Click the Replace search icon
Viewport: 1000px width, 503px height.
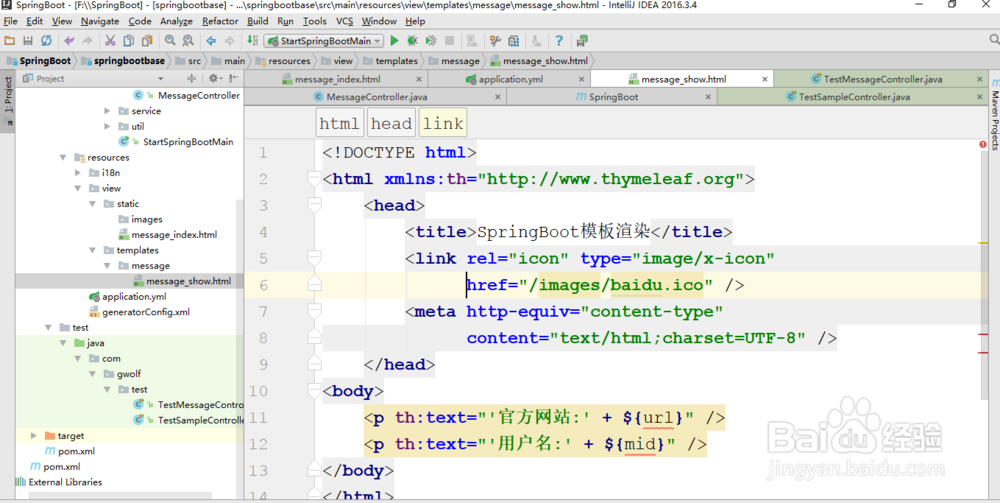click(x=188, y=41)
